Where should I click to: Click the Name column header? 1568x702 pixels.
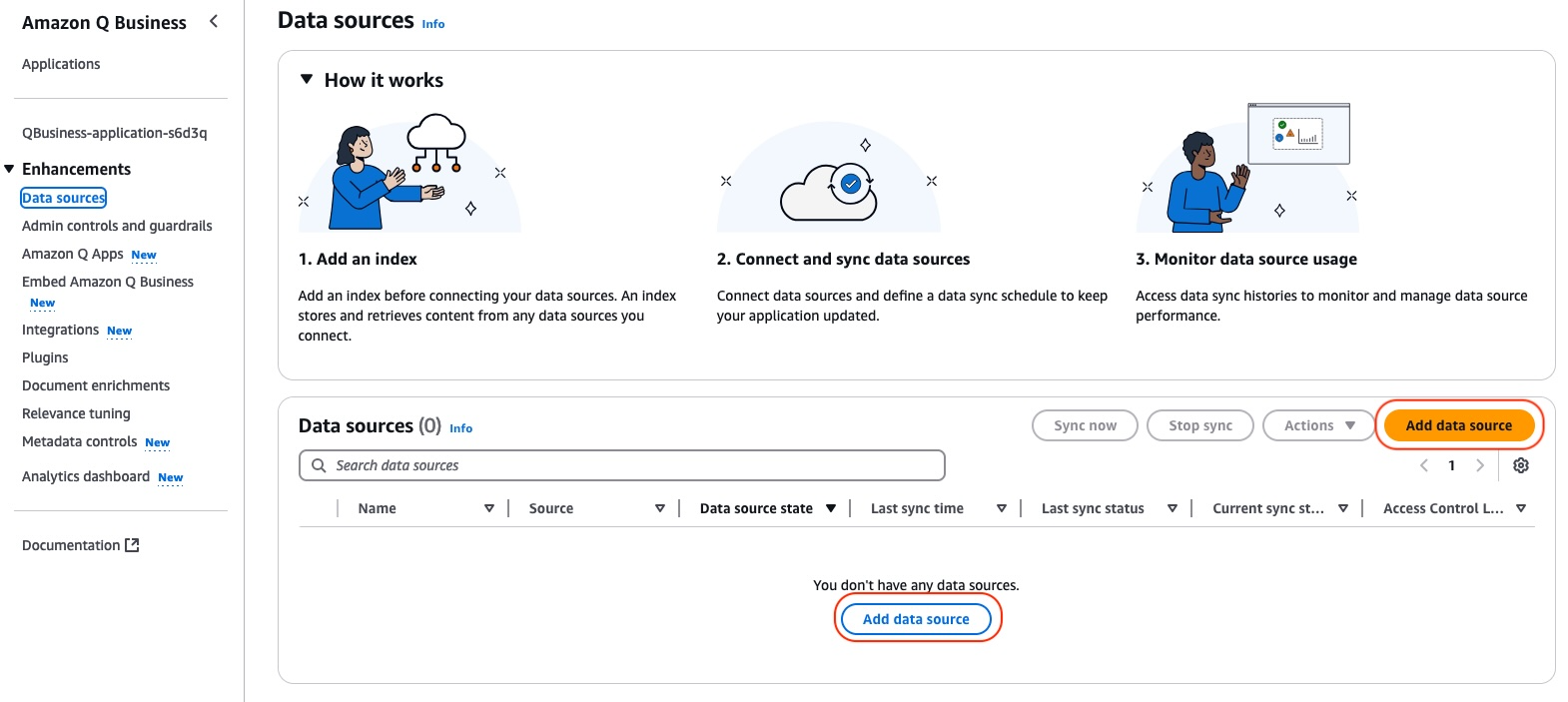pyautogui.click(x=378, y=508)
